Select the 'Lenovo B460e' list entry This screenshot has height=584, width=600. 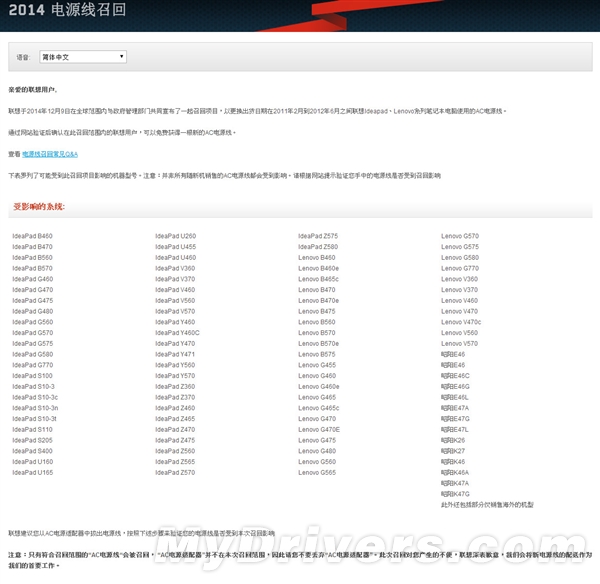coord(319,268)
